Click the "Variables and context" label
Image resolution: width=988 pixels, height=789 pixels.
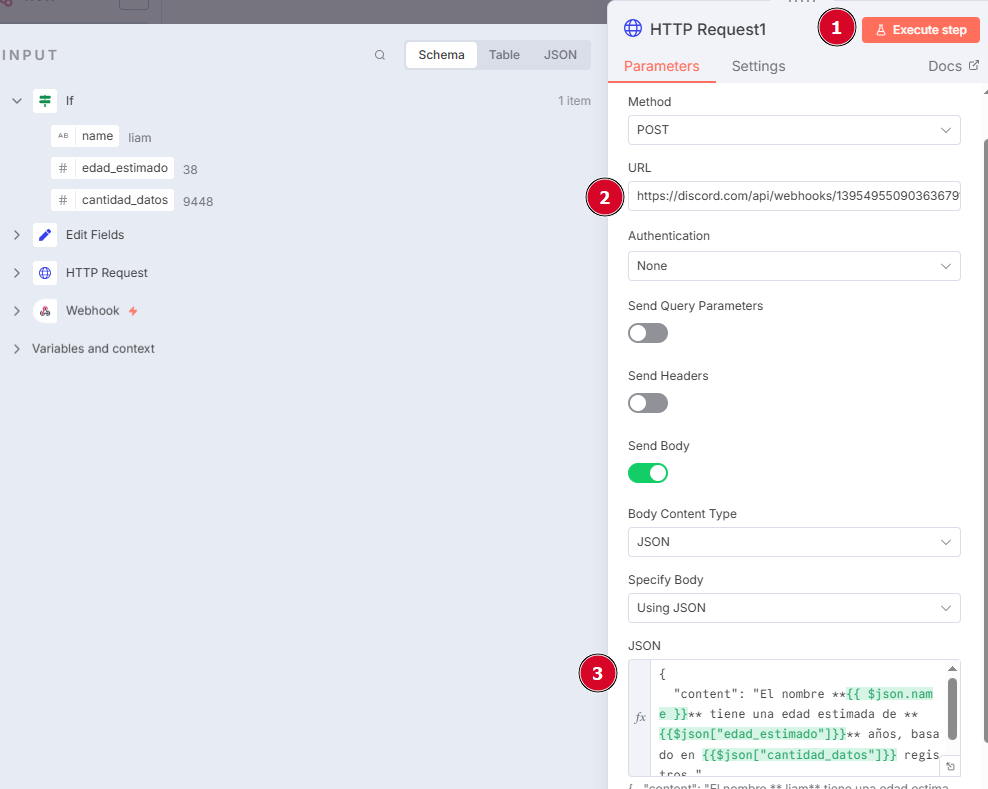tap(93, 349)
